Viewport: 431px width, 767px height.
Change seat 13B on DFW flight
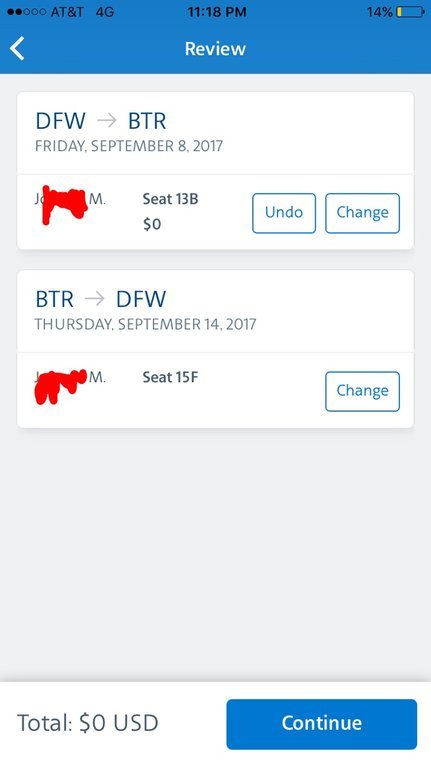[363, 213]
